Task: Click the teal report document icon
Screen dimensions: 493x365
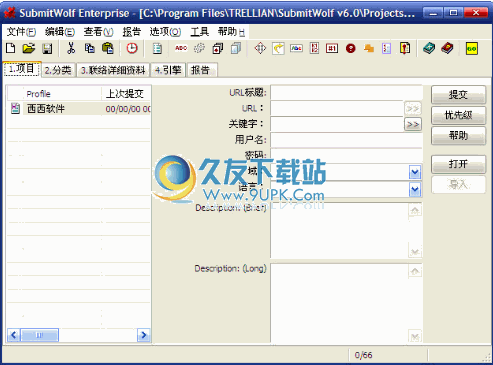Action: [x=157, y=49]
